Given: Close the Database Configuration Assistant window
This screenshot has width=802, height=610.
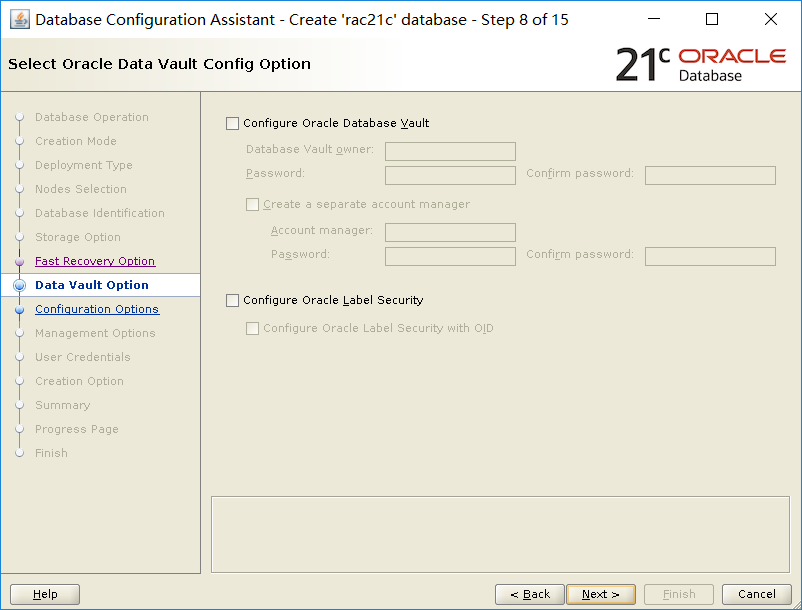Looking at the screenshot, I should click(x=771, y=19).
